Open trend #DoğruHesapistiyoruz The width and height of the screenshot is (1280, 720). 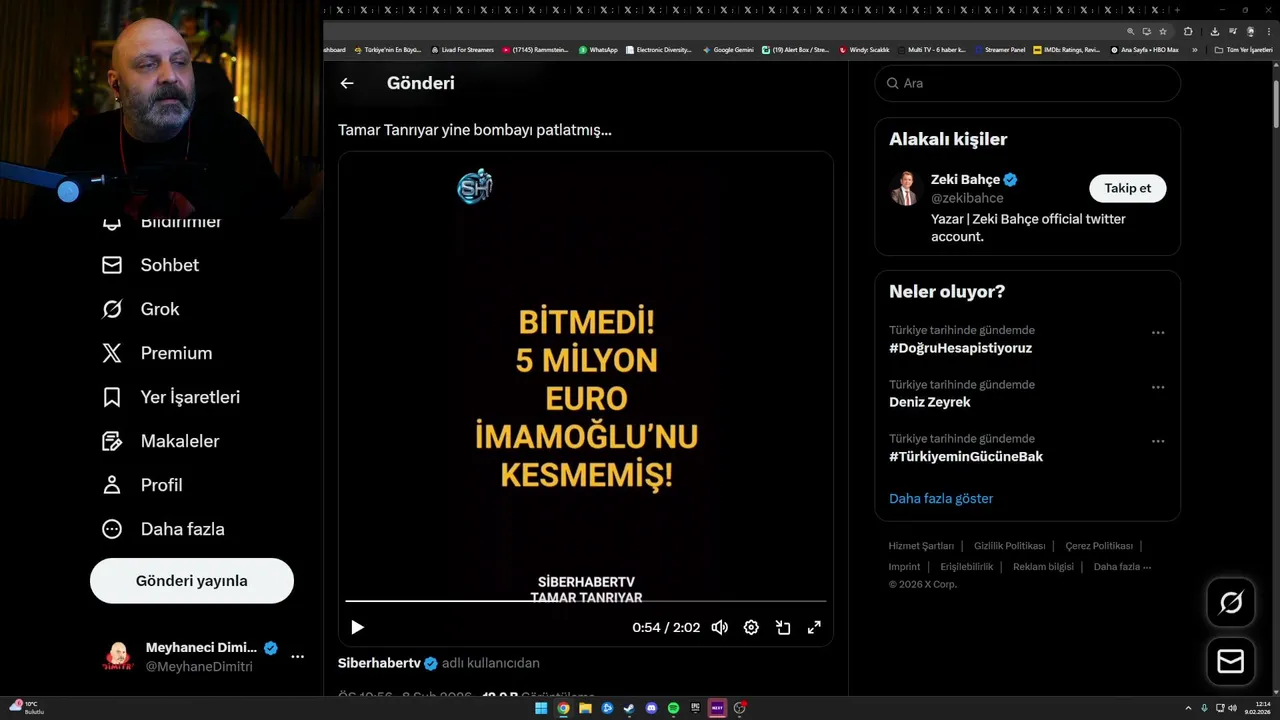(x=960, y=348)
